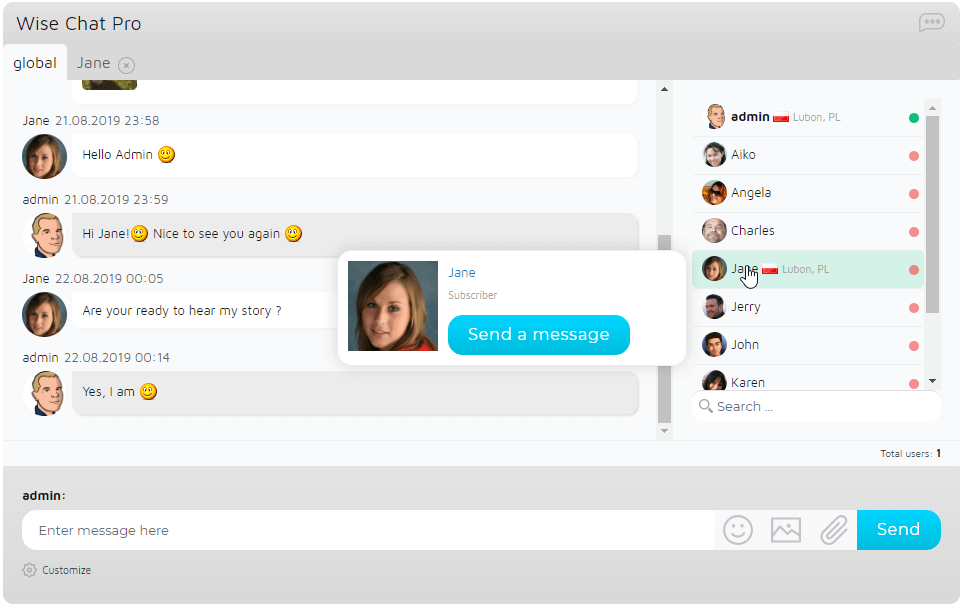The height and width of the screenshot is (607, 964).
Task: Switch to the global chat tab
Action: click(35, 63)
